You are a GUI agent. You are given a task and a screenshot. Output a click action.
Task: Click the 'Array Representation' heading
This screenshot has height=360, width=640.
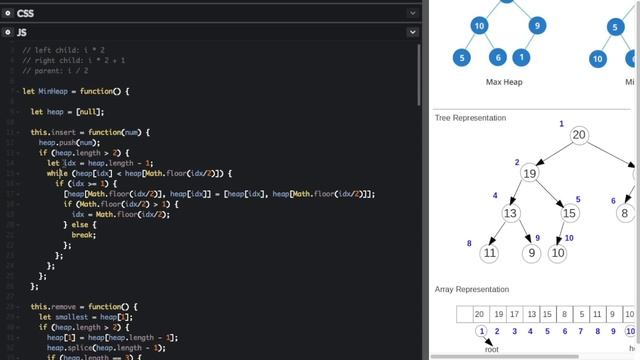(472, 289)
